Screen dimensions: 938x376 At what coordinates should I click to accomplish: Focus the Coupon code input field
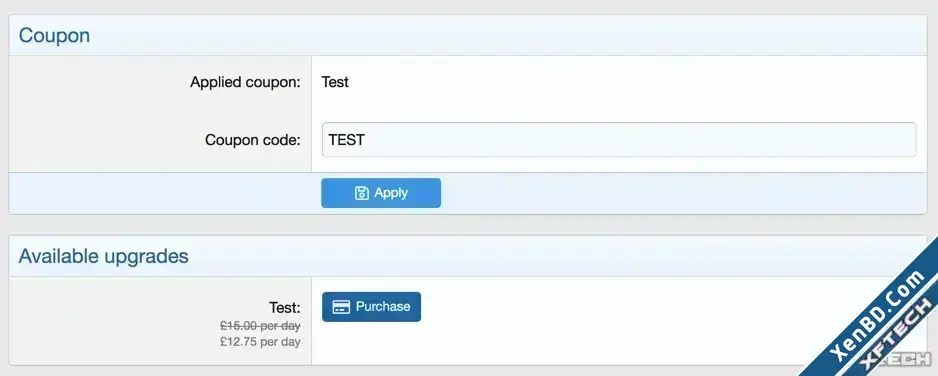(619, 140)
